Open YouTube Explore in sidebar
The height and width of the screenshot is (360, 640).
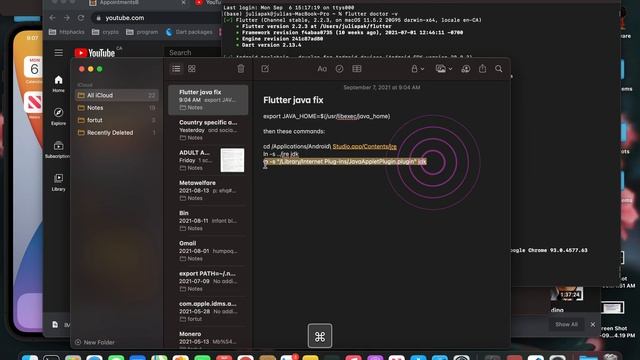coord(58,116)
